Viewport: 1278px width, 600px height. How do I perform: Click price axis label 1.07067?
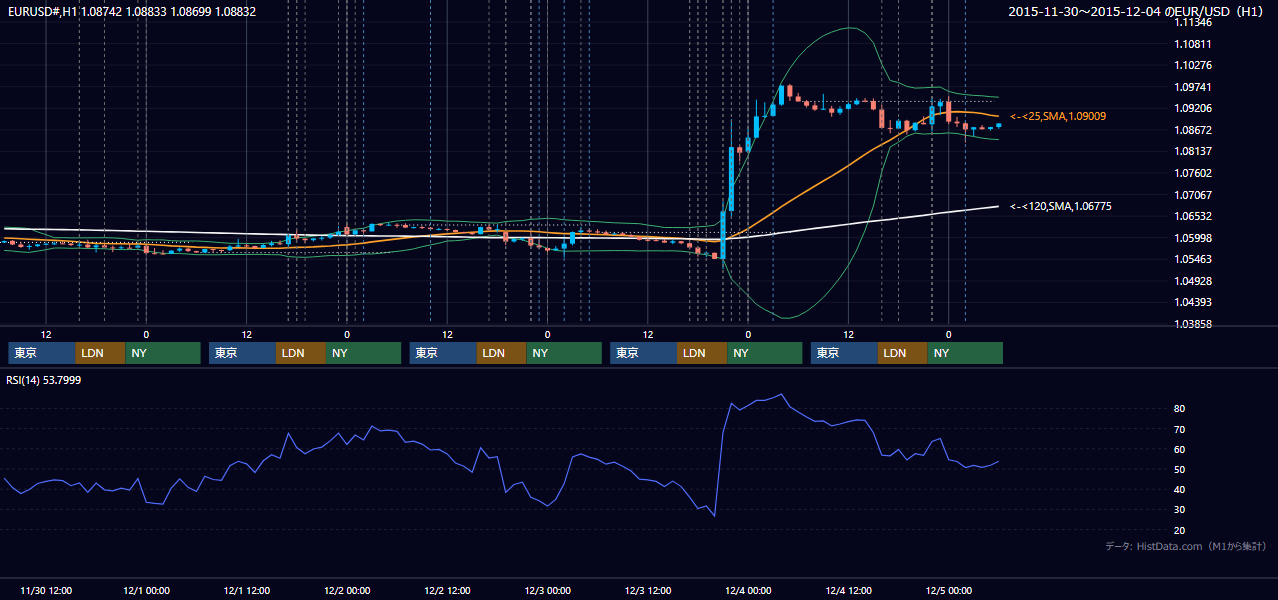point(1193,195)
